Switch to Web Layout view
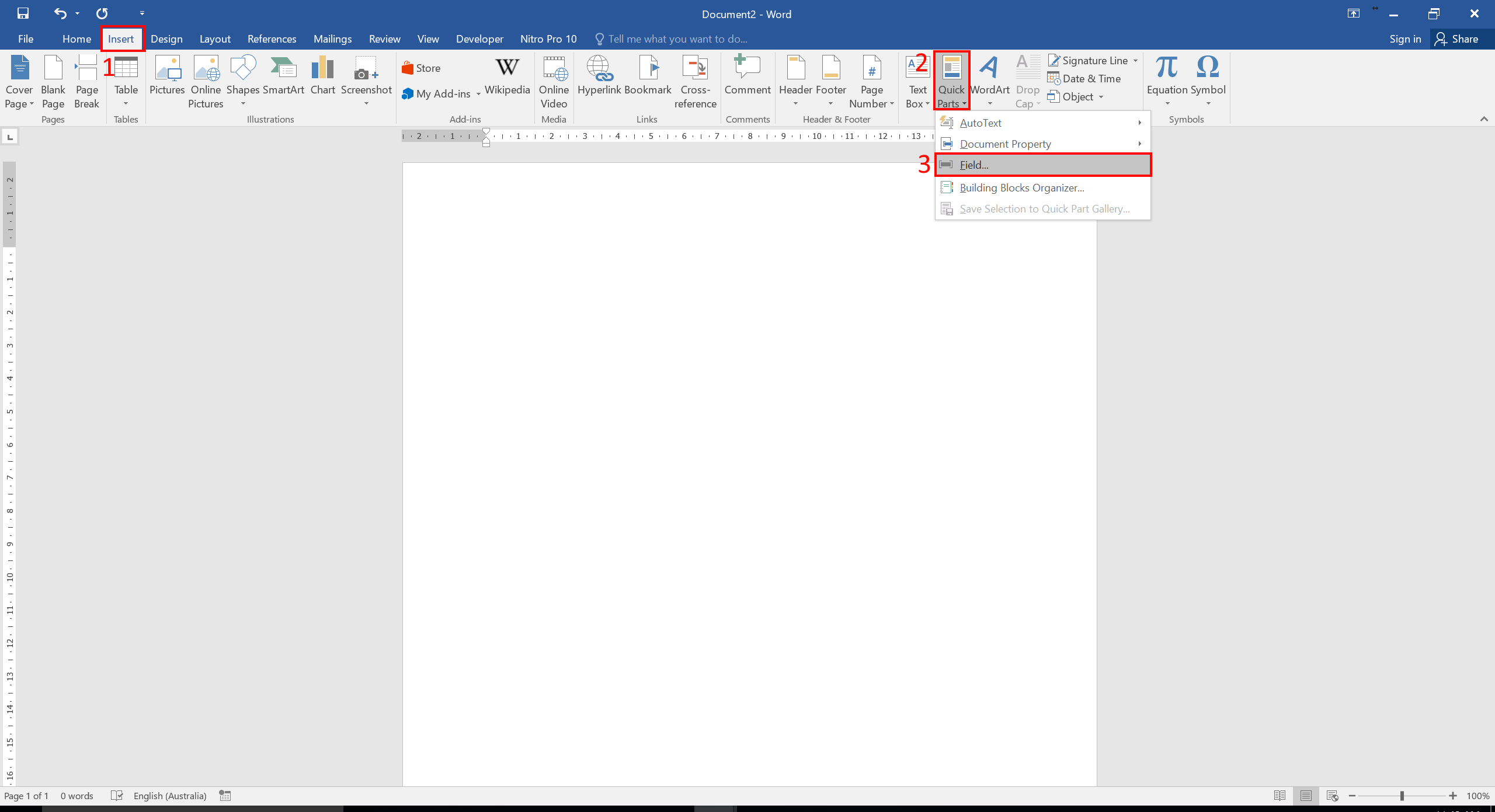Screen dimensions: 1495x812 pyautogui.click(x=1332, y=796)
